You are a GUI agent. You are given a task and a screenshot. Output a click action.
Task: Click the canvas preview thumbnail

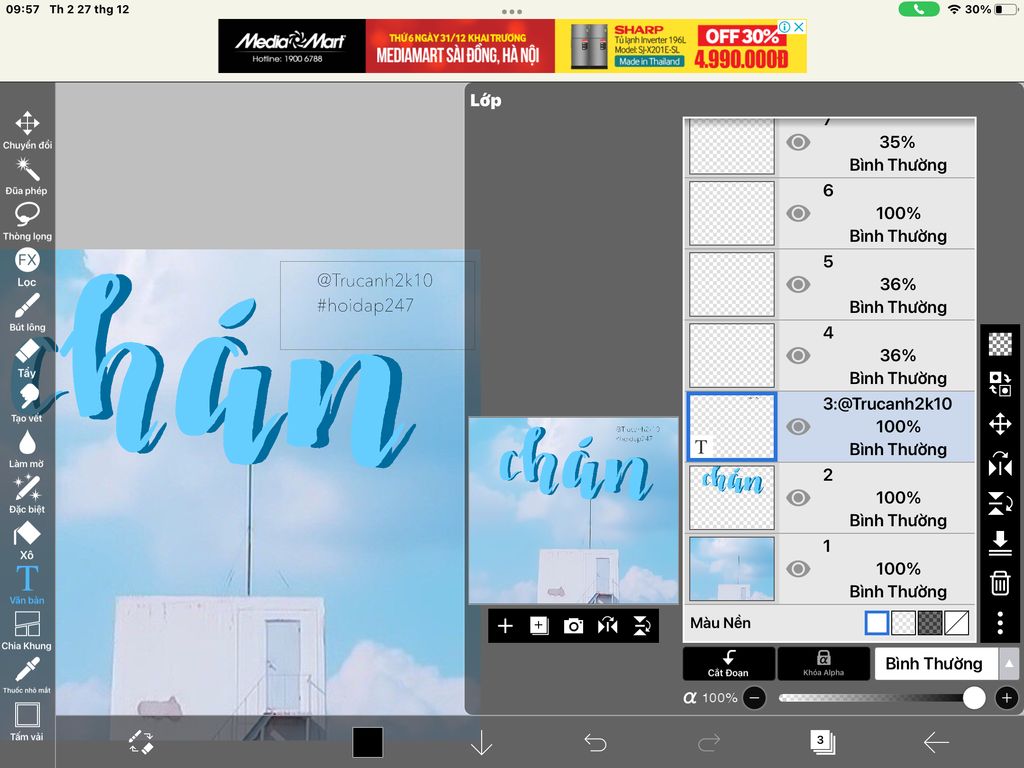click(x=573, y=511)
